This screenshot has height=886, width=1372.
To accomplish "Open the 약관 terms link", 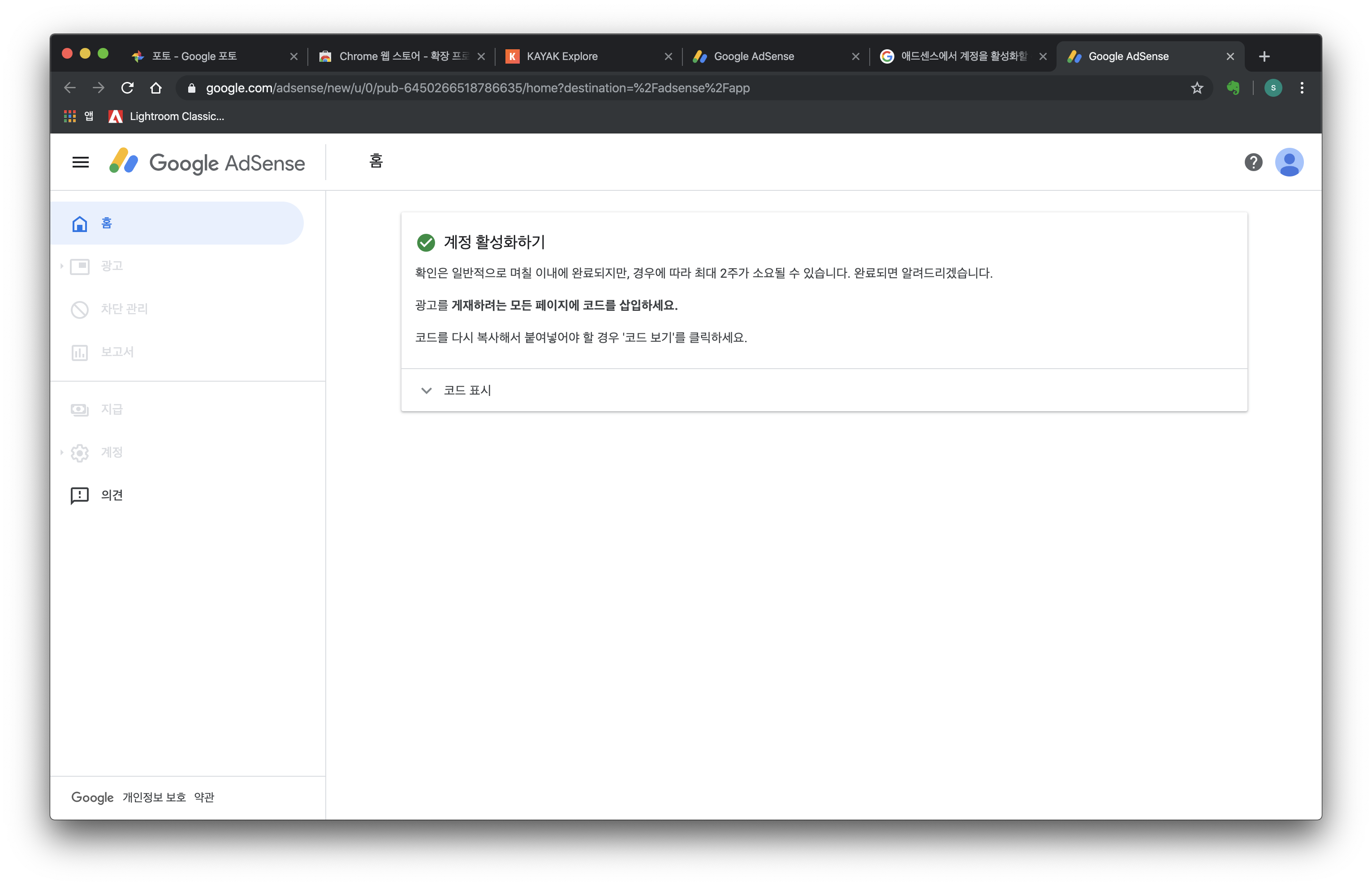I will pos(204,797).
